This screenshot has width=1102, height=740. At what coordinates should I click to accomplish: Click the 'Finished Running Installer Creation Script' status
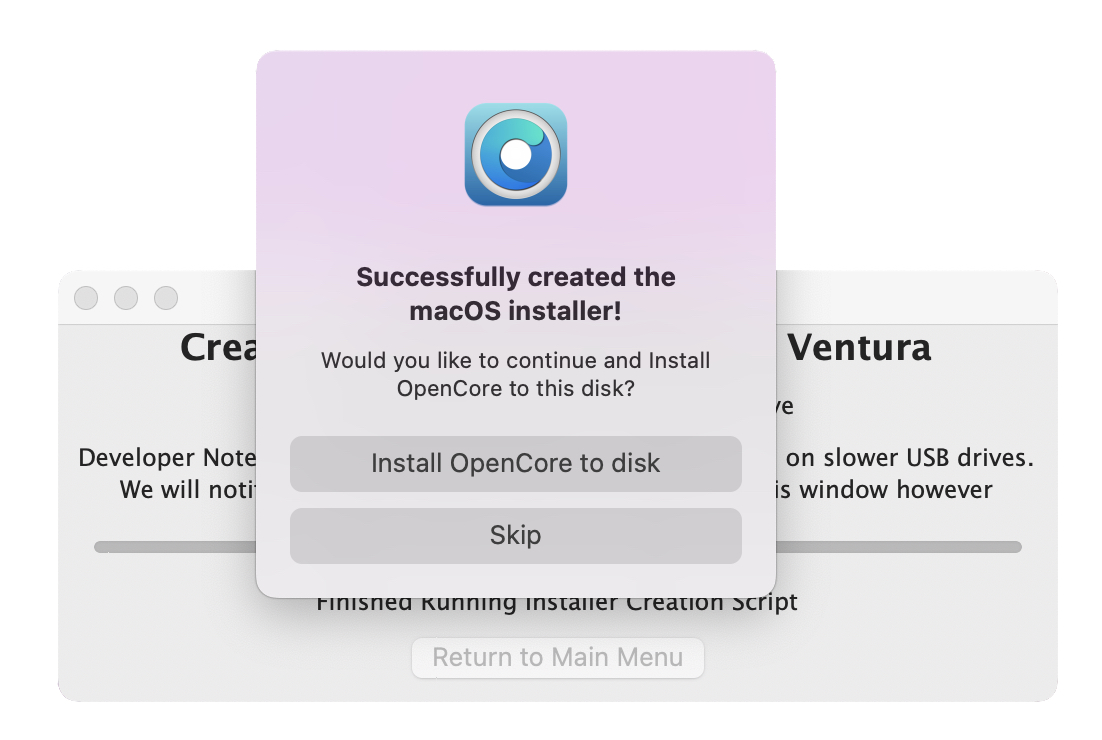557,604
